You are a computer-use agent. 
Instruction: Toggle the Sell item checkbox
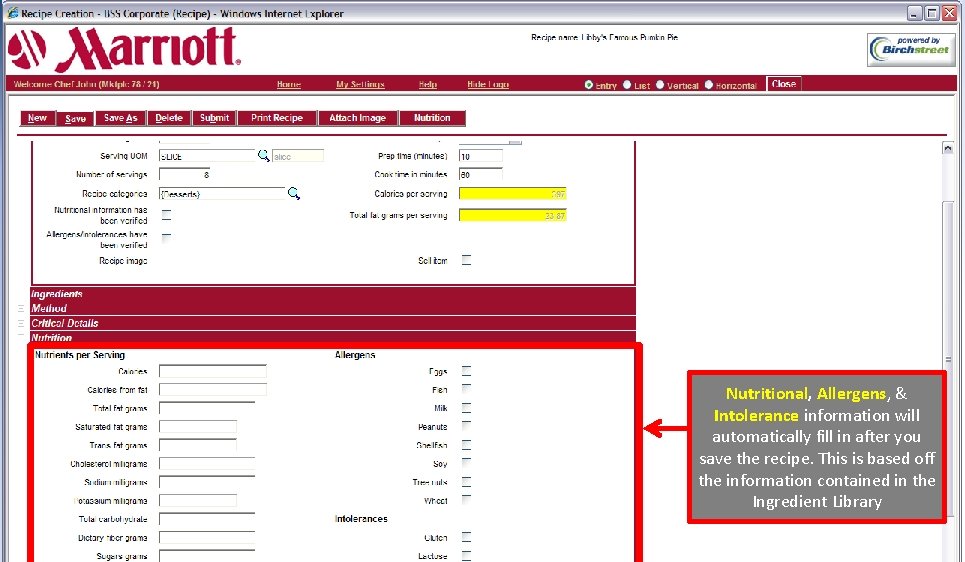(x=466, y=260)
